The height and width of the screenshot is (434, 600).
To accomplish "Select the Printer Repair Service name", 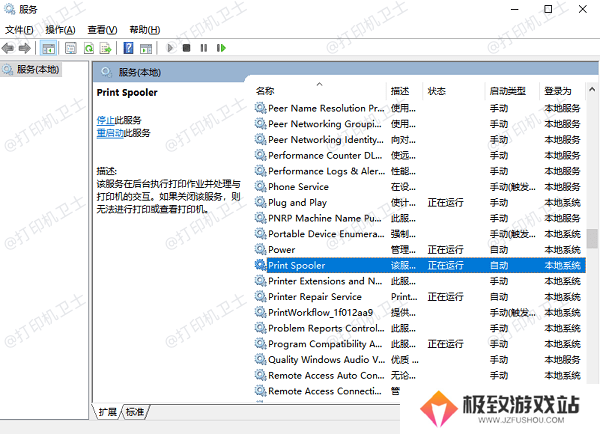I will [315, 297].
